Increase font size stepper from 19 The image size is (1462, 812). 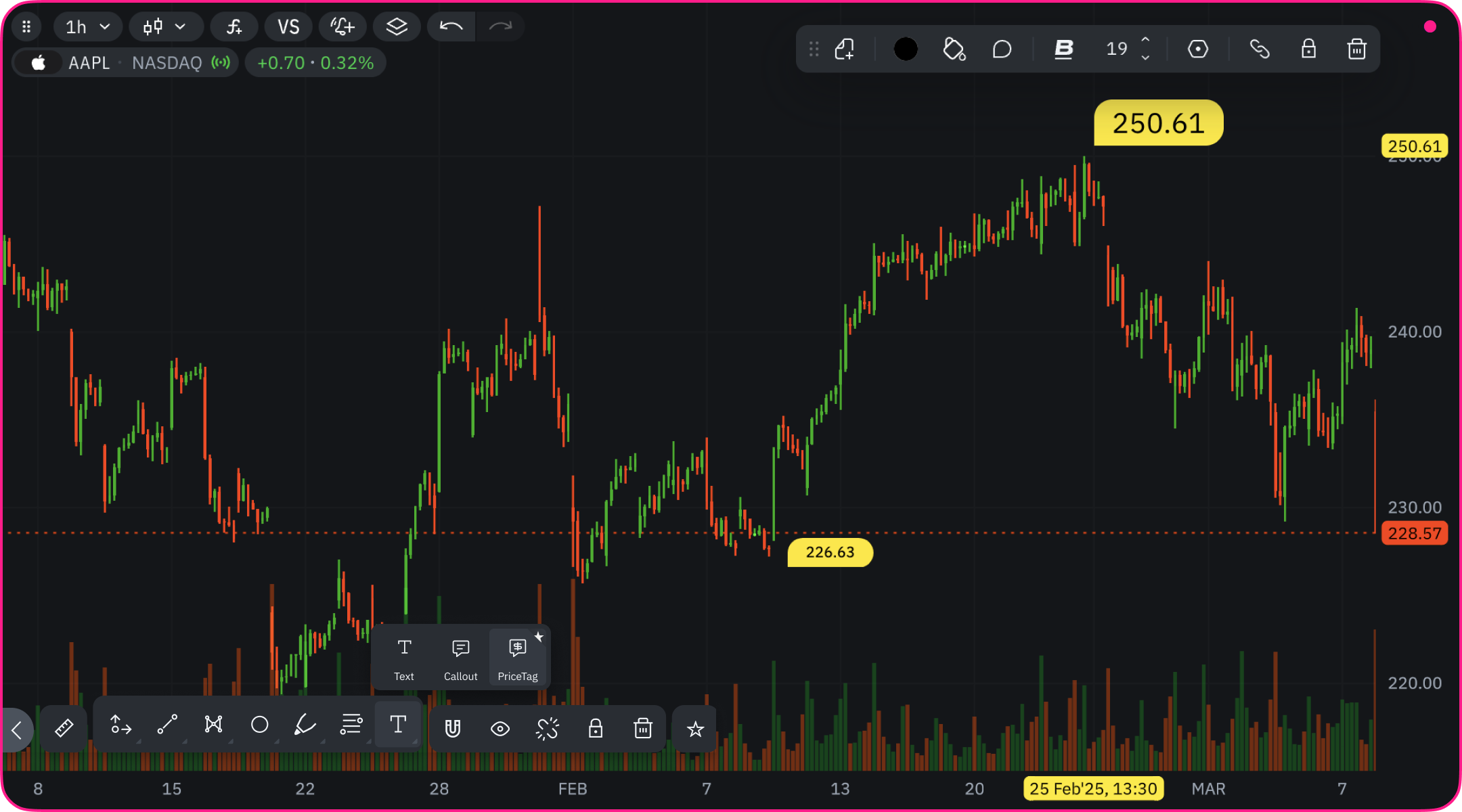coord(1145,40)
